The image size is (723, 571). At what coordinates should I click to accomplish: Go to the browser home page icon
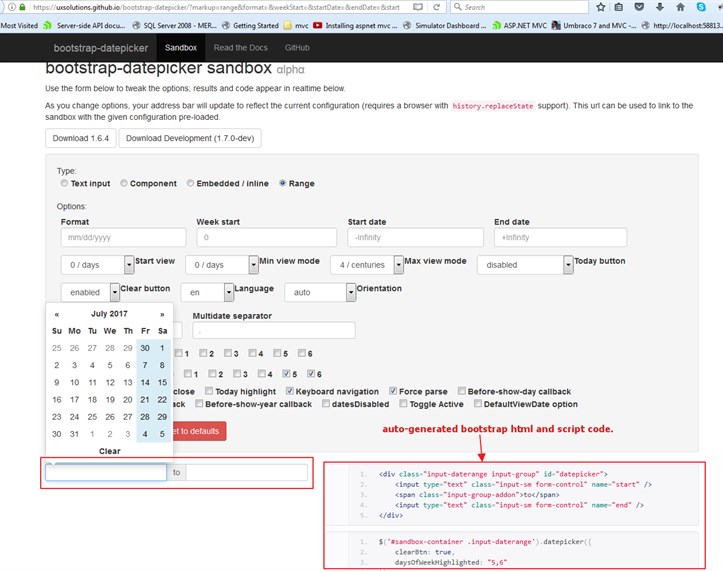click(x=680, y=7)
